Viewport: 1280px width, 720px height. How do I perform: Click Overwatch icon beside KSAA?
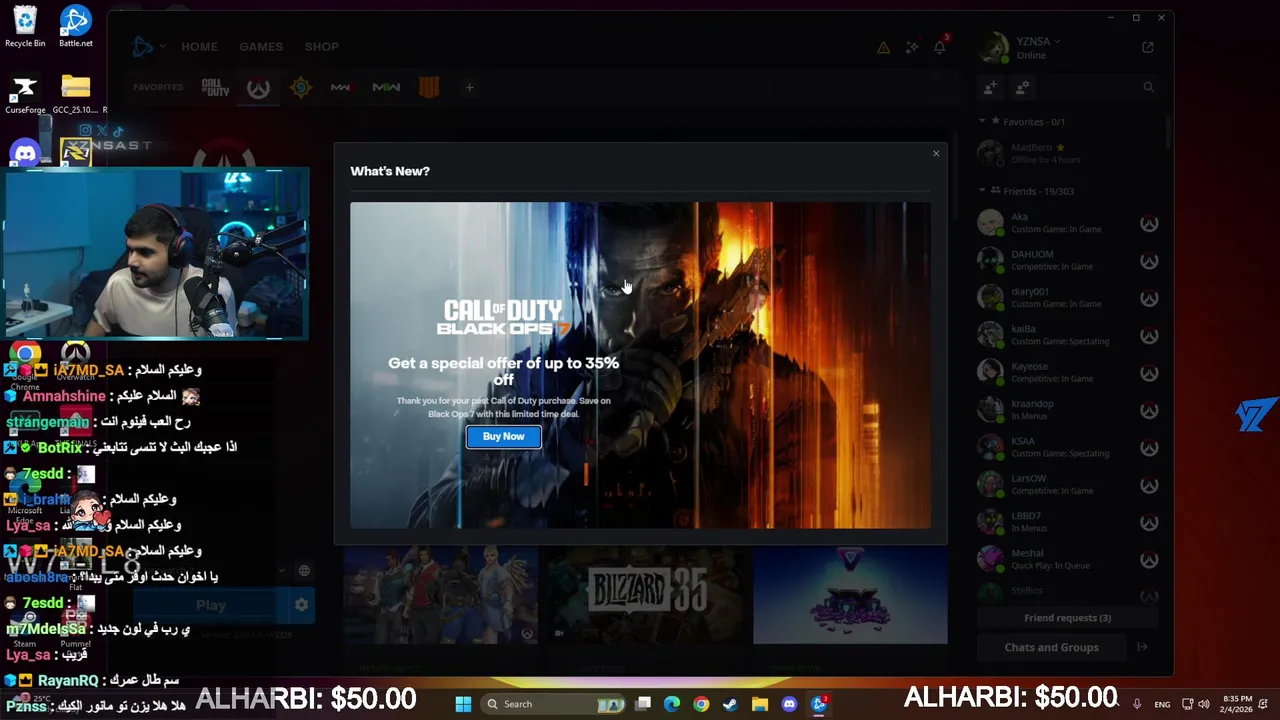click(x=1149, y=448)
